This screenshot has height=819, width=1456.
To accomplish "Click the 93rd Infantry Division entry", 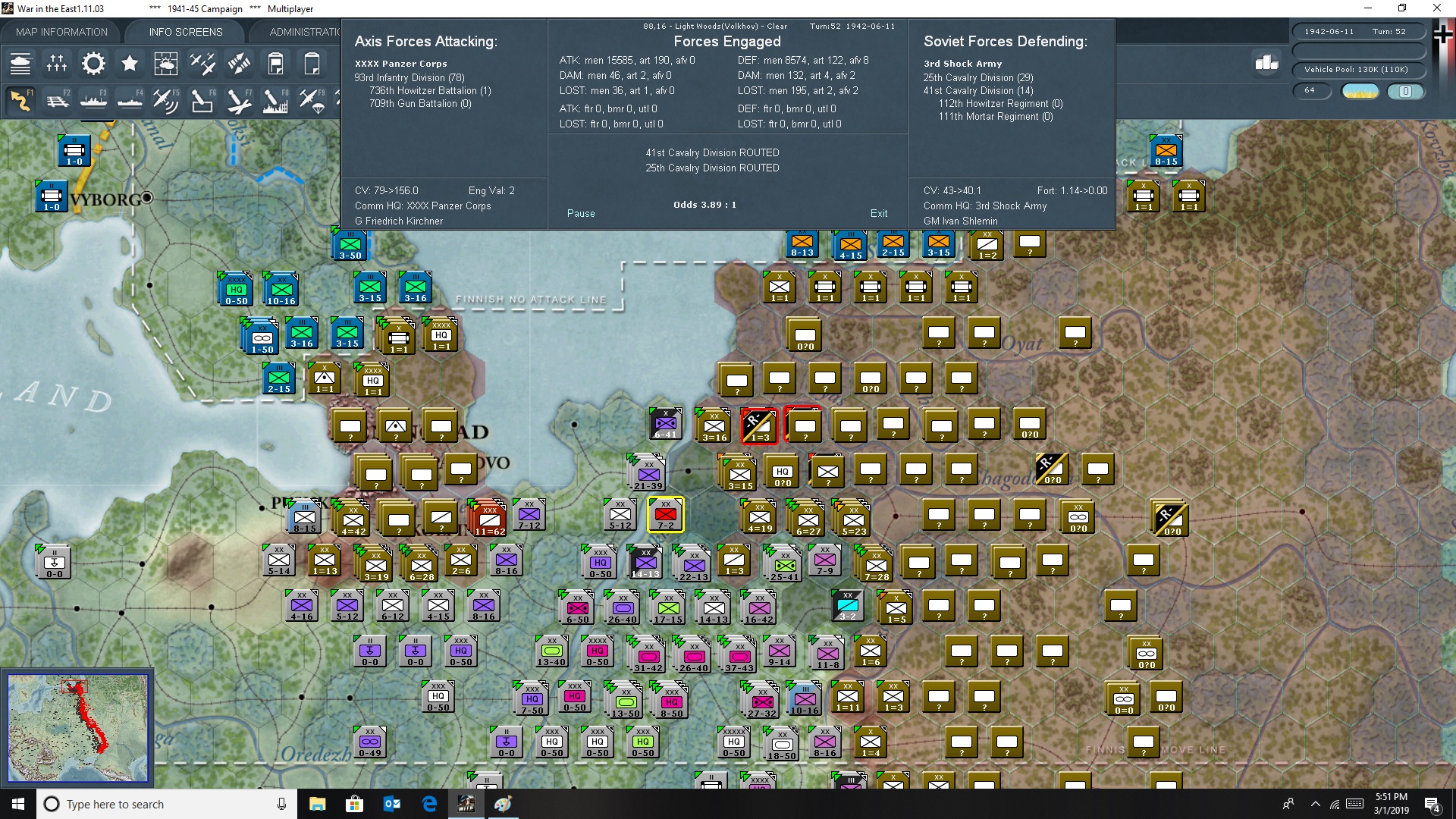I will (x=409, y=77).
